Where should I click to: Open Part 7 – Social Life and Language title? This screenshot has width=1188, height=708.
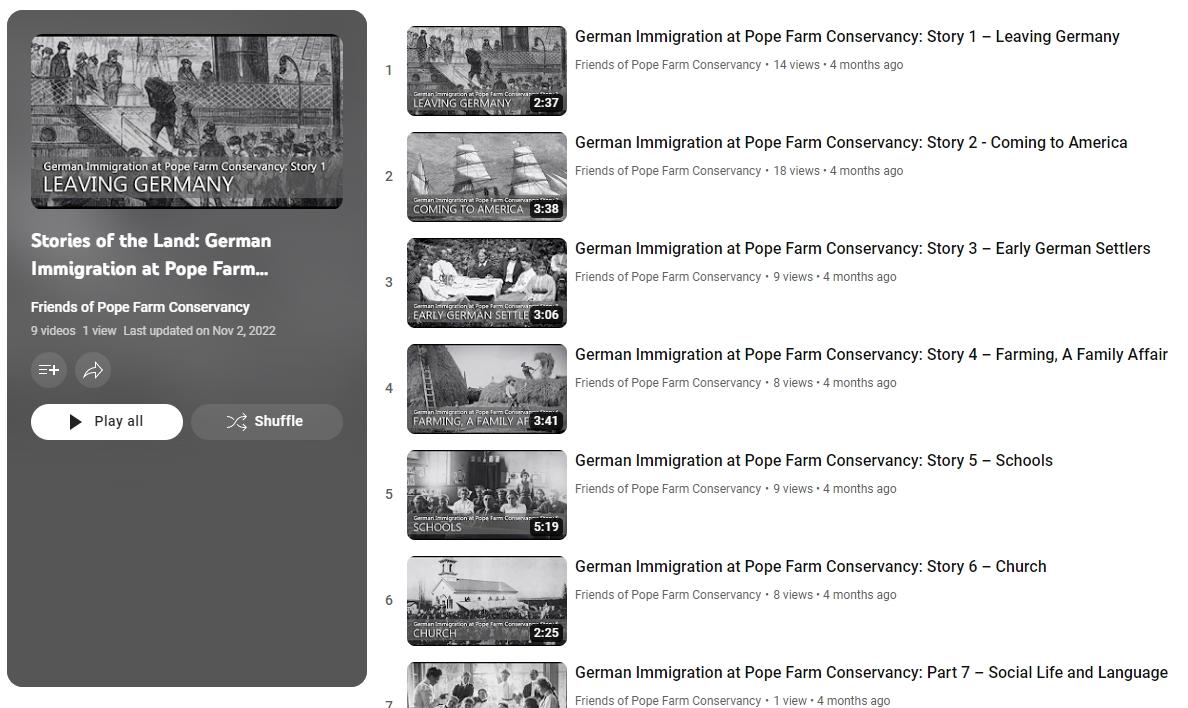tap(871, 673)
